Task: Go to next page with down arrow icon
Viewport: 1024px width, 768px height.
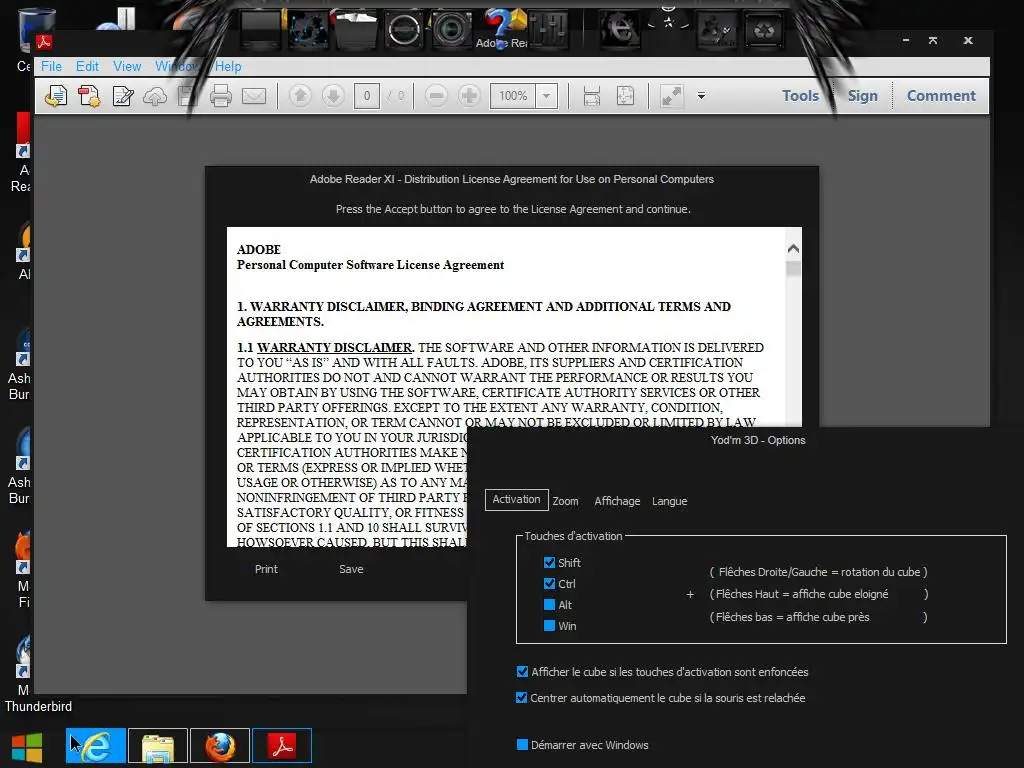Action: coord(333,96)
